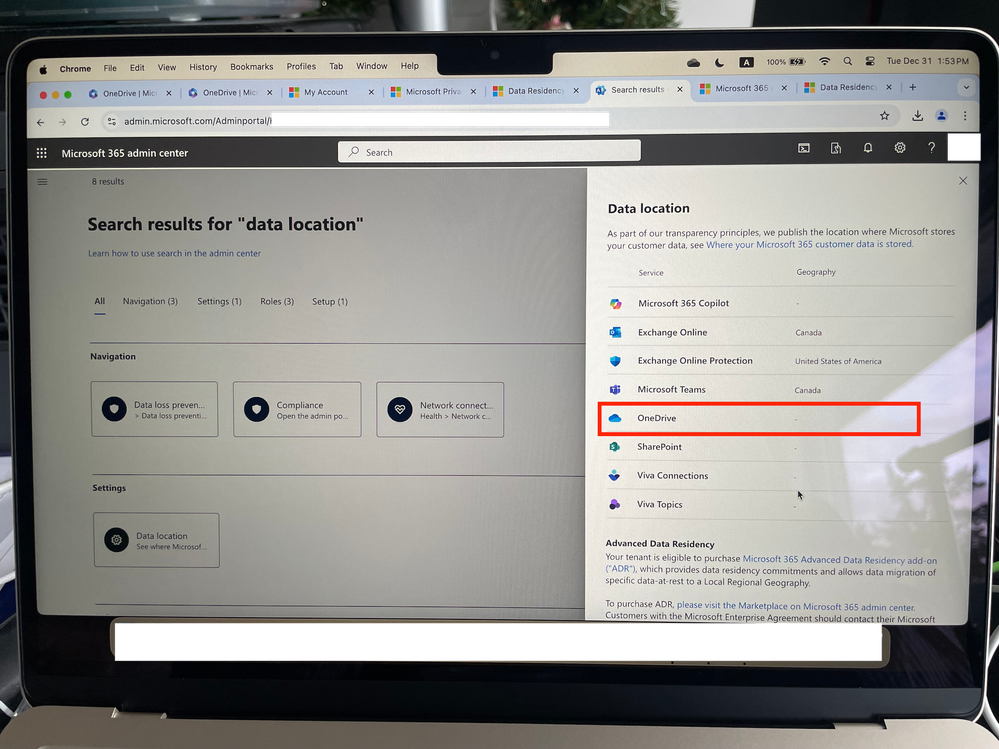This screenshot has height=749, width=999.
Task: Click the Geography column header
Action: click(816, 272)
